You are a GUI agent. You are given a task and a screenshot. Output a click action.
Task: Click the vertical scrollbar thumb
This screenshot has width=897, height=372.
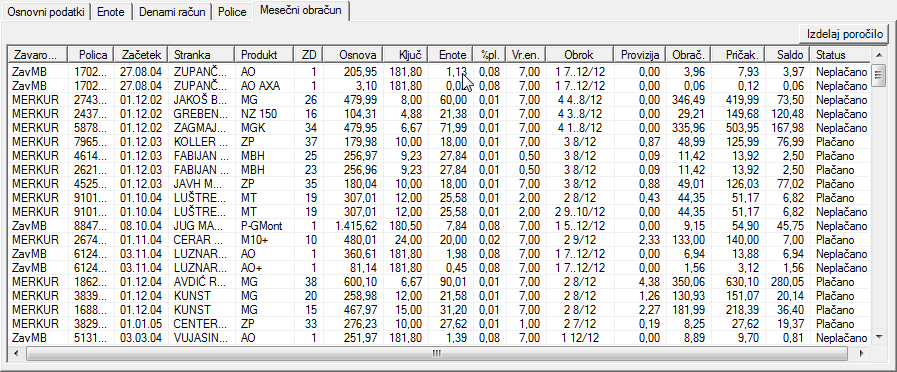point(879,75)
